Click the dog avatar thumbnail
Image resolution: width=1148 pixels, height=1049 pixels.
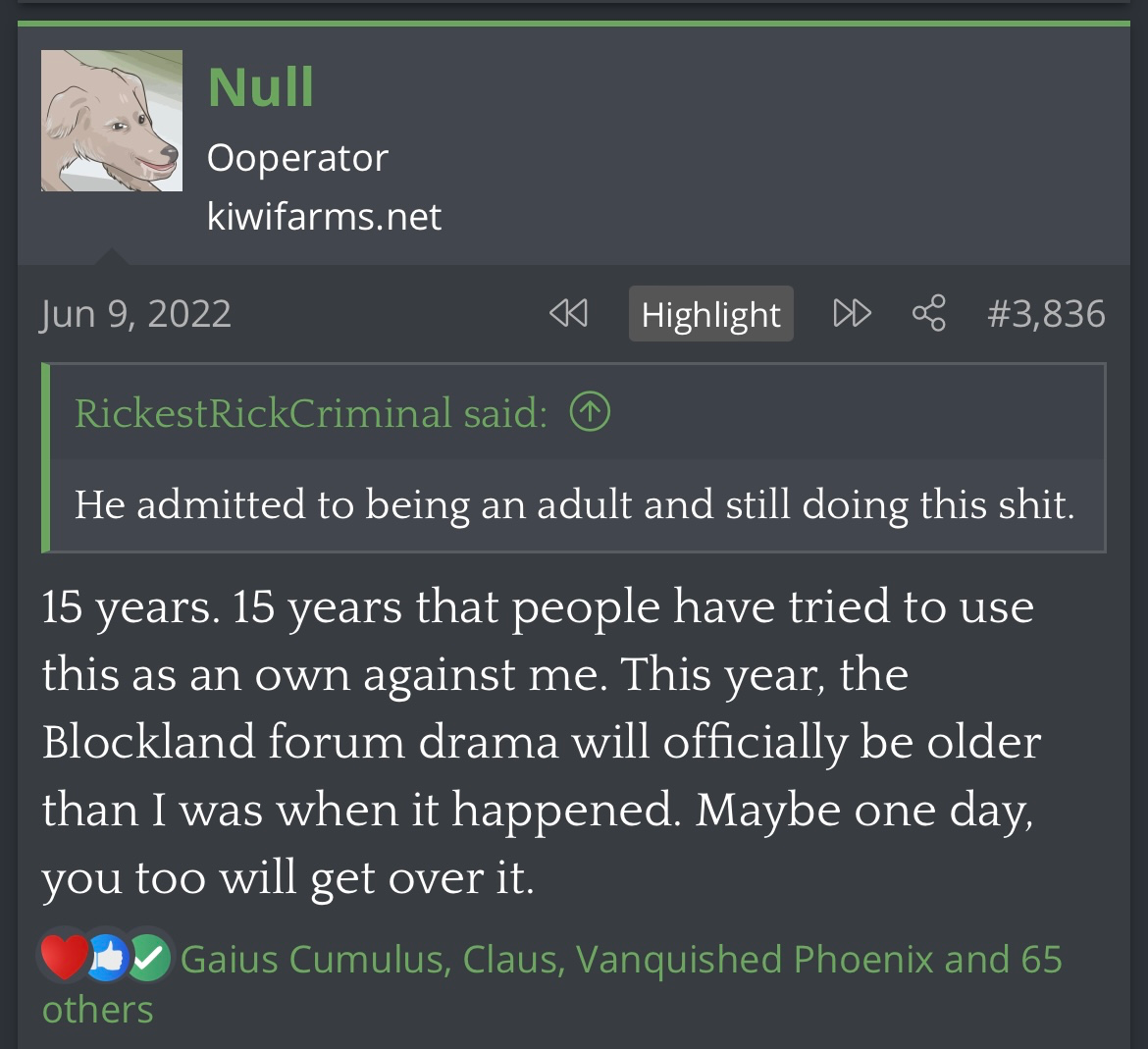(112, 121)
